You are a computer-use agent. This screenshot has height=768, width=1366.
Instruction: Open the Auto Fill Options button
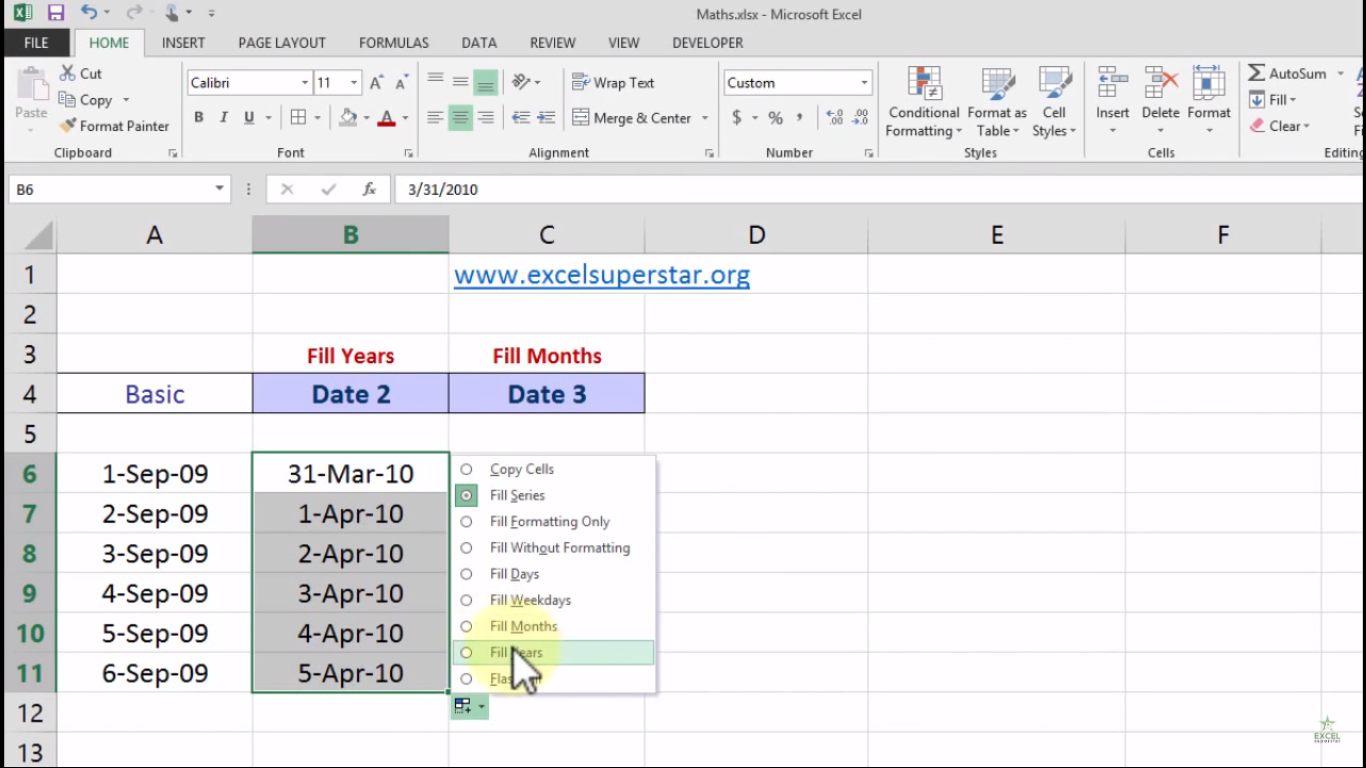point(469,706)
